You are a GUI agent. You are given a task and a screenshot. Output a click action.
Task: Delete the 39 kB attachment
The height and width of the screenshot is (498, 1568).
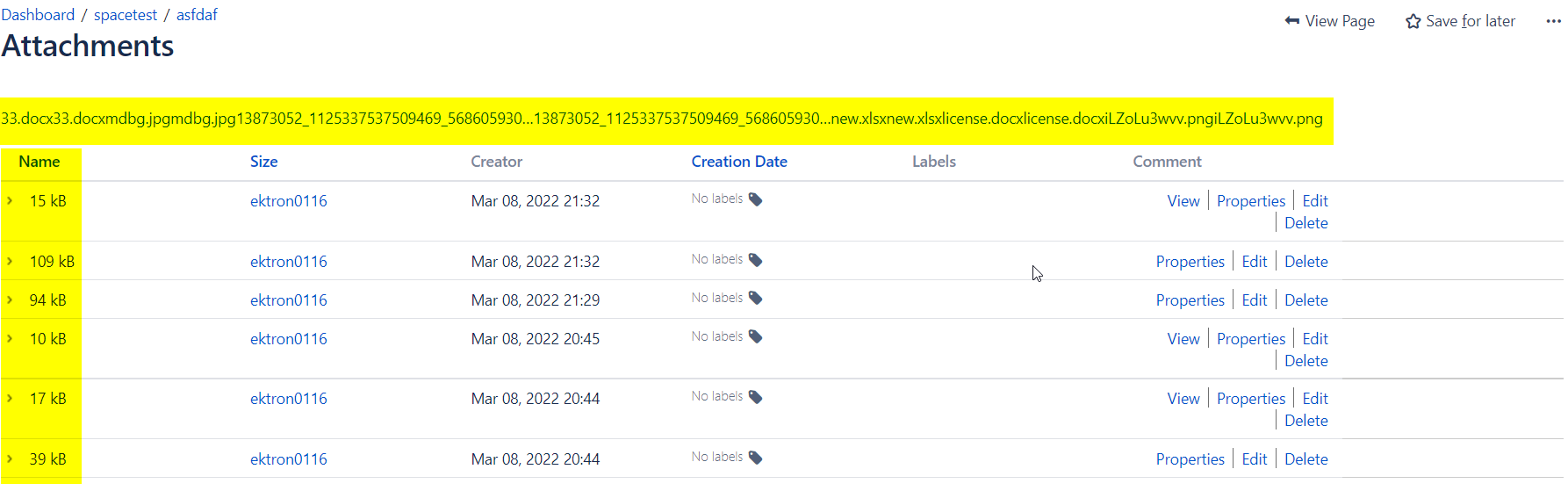click(x=1306, y=459)
